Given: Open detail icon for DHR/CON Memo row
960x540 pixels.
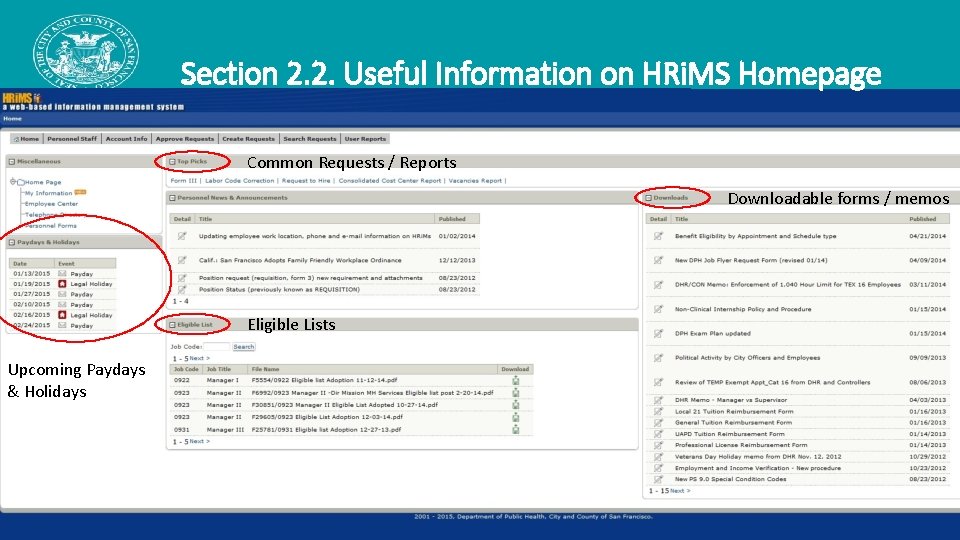Looking at the screenshot, I should tap(658, 285).
